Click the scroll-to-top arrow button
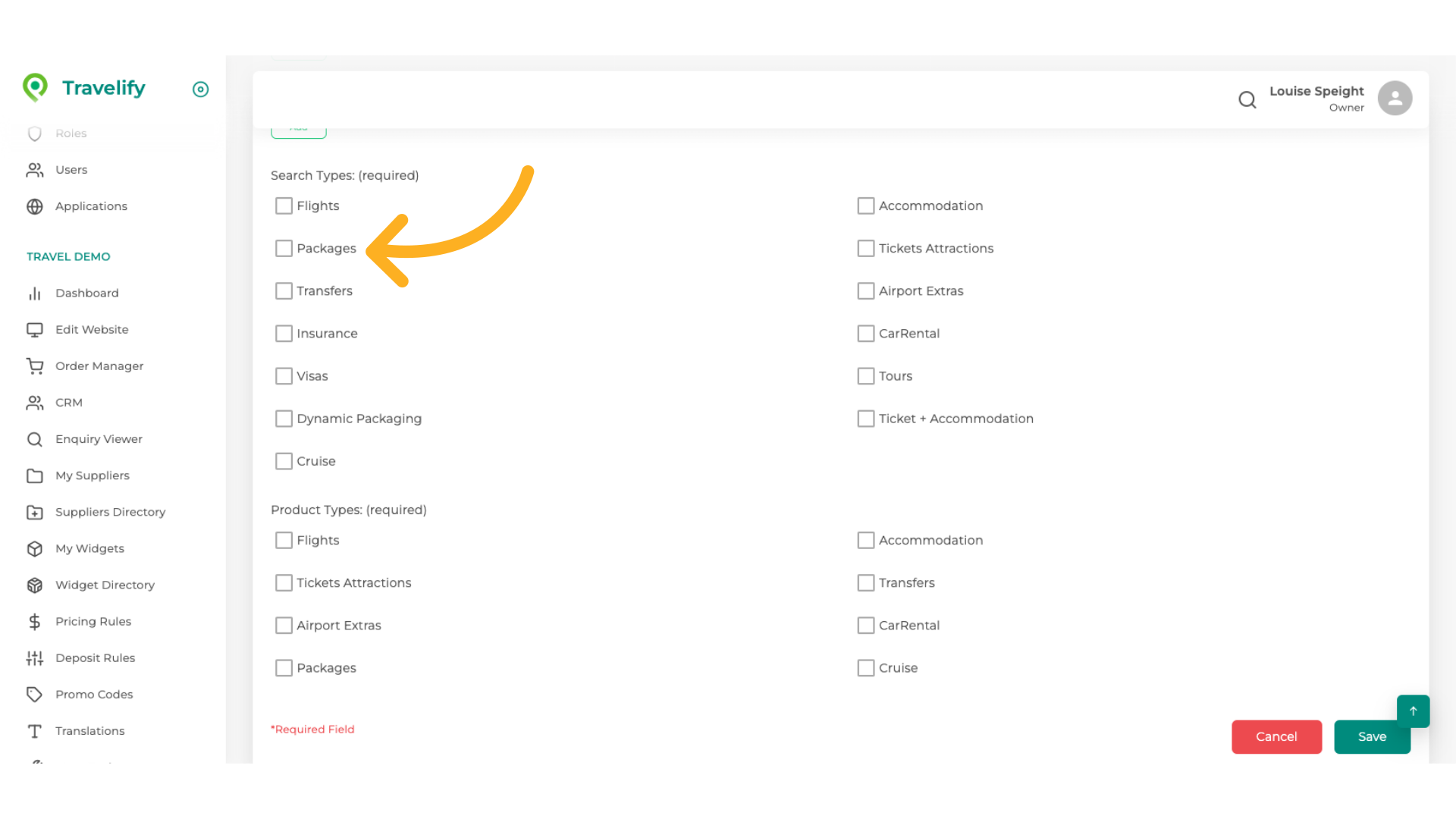Viewport: 1456px width, 819px height. 1413,711
